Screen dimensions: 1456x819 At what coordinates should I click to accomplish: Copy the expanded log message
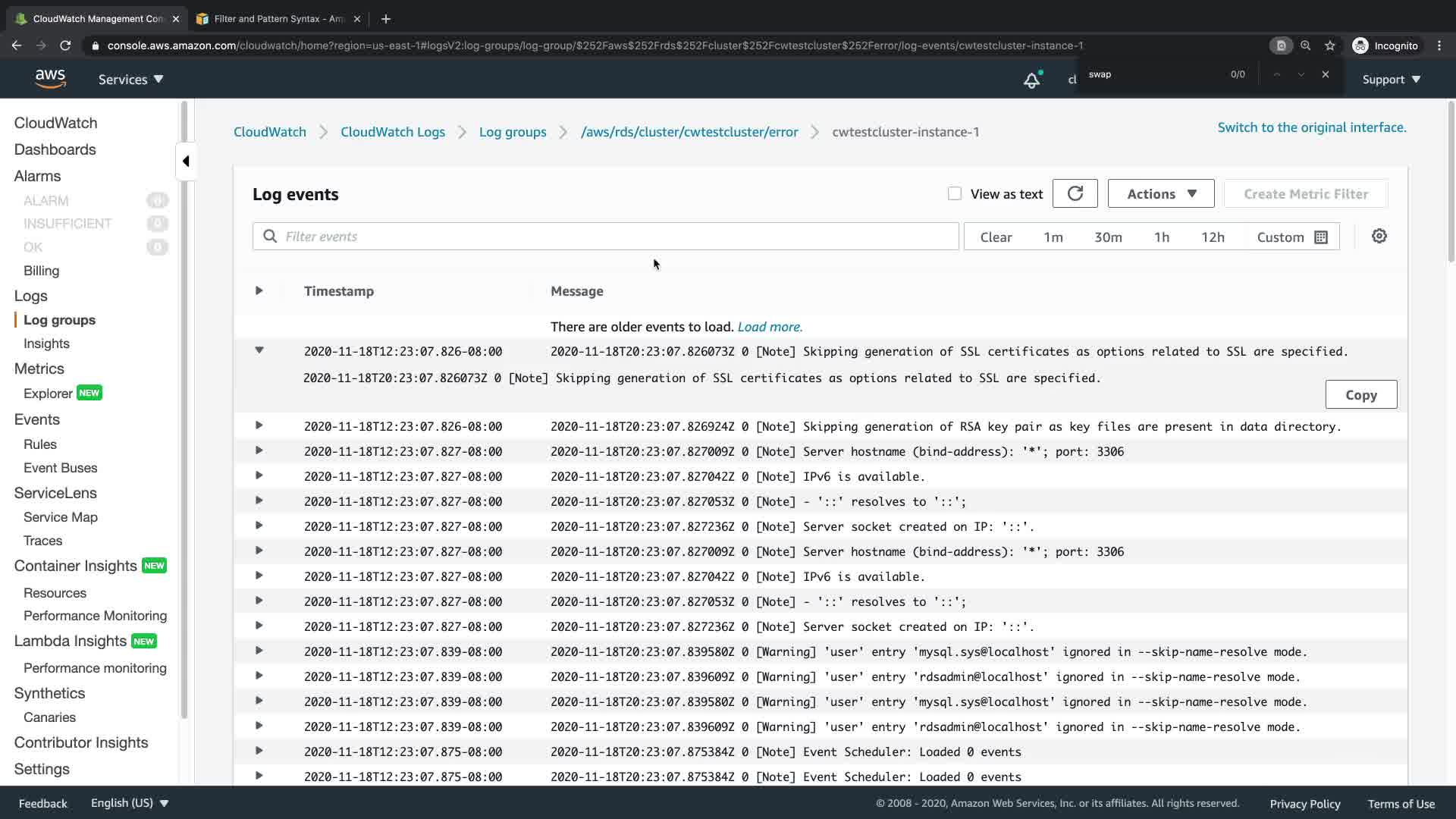tap(1360, 395)
